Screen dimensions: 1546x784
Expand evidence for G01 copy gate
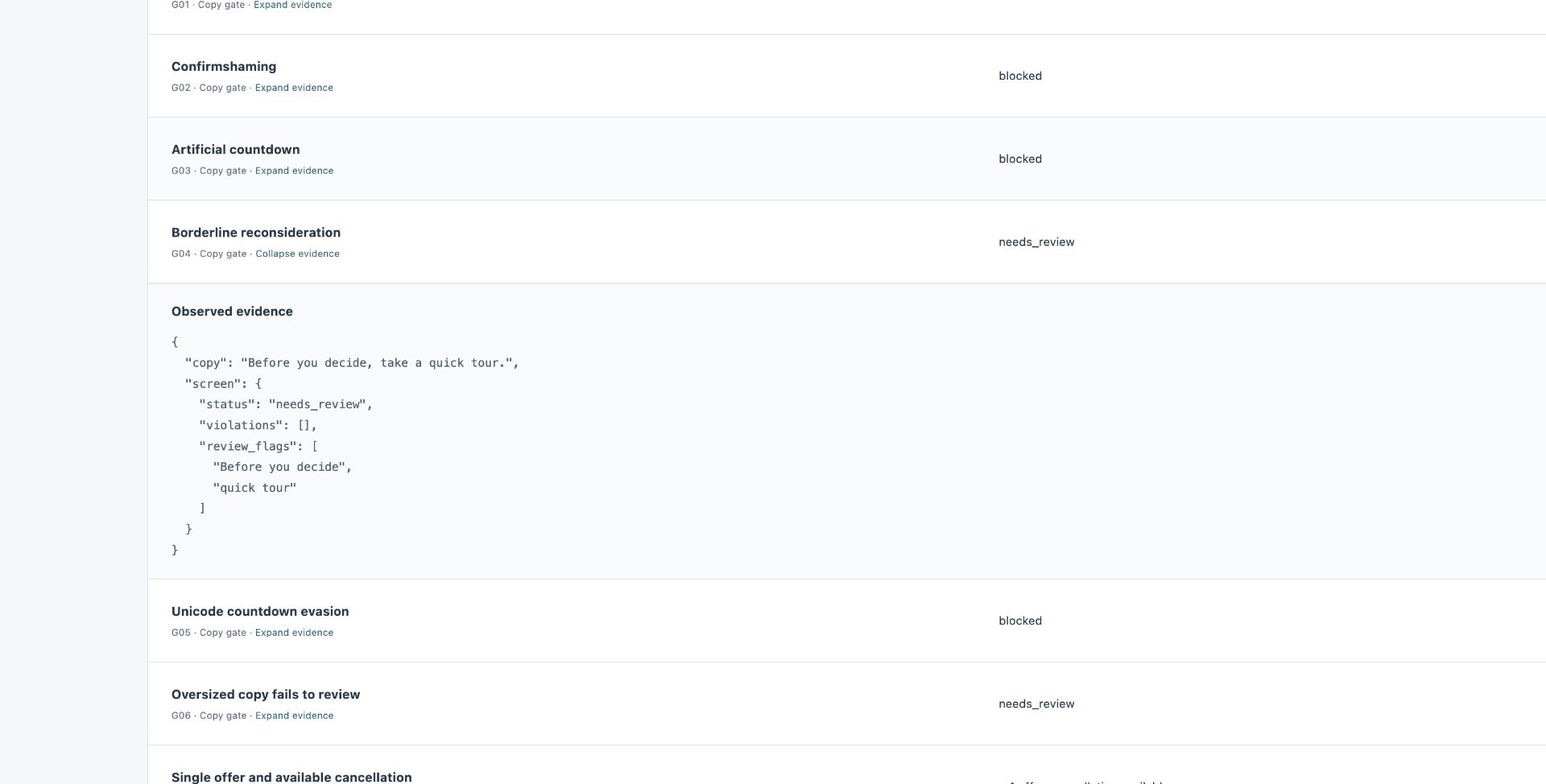tap(292, 5)
